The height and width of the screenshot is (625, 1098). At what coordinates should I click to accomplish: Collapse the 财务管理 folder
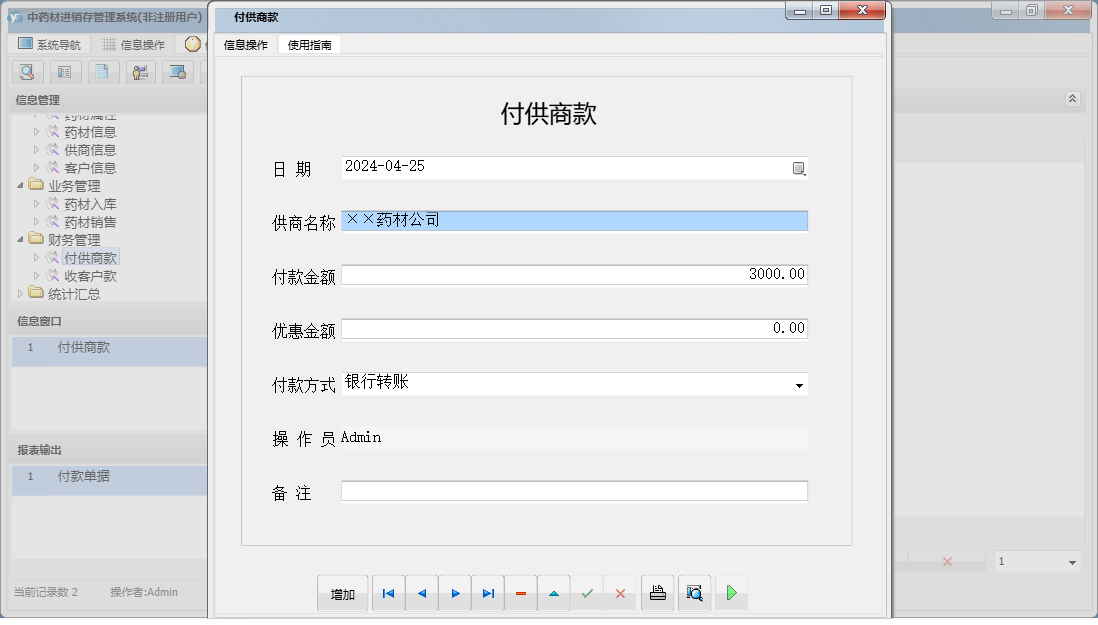(22, 240)
